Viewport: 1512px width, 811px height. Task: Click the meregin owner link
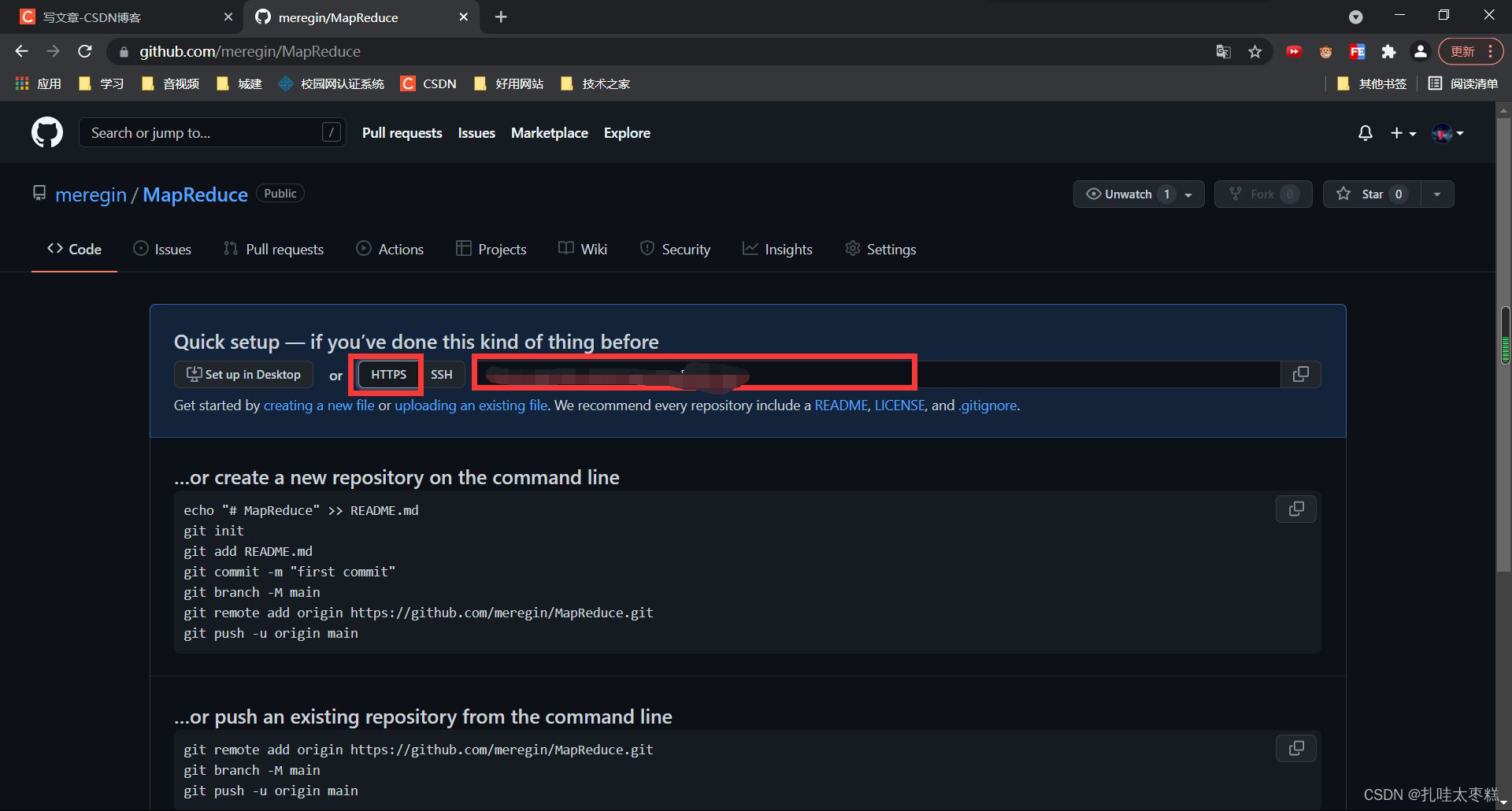[x=91, y=194]
